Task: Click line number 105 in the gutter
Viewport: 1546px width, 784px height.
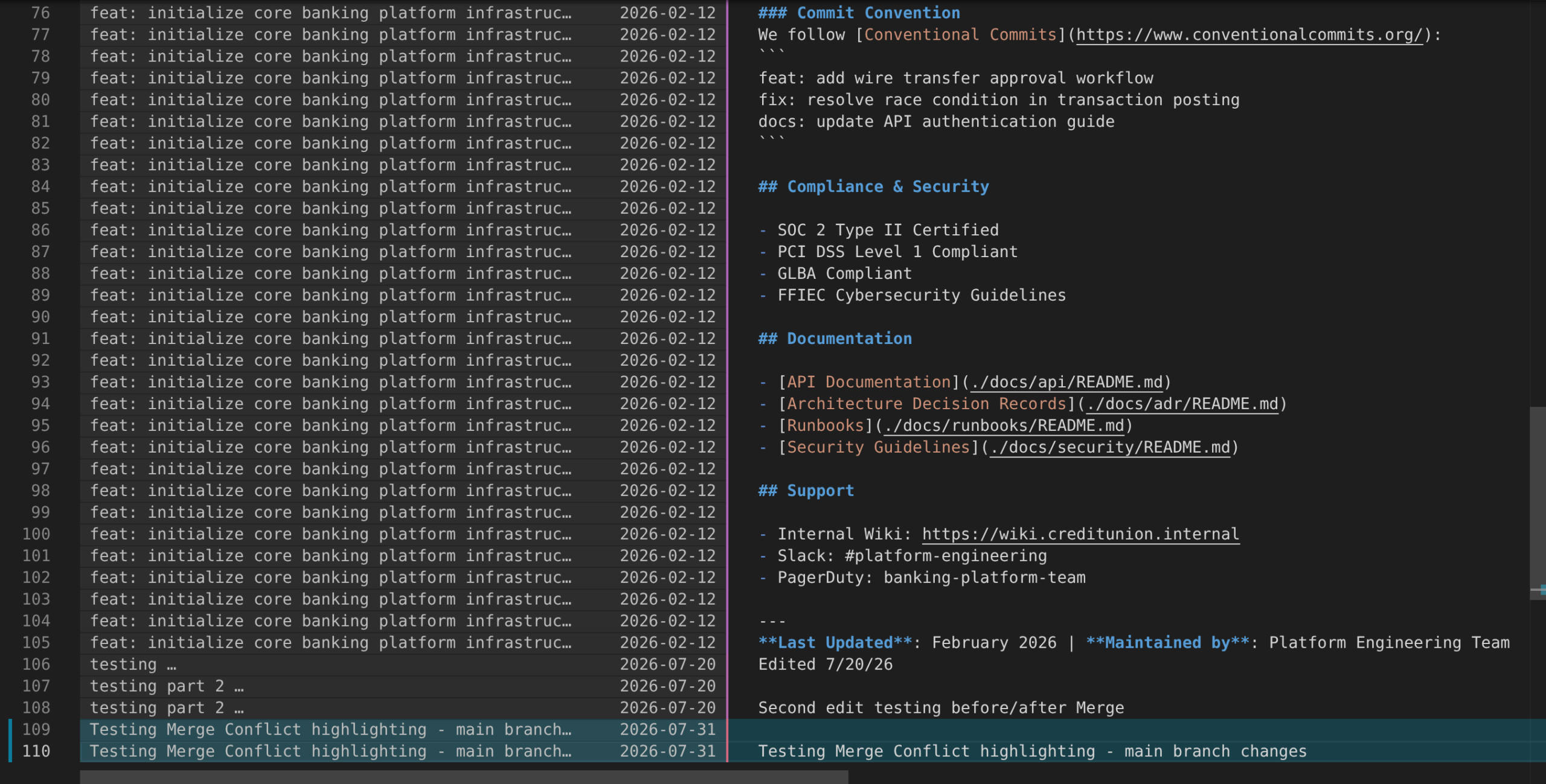Action: 36,643
